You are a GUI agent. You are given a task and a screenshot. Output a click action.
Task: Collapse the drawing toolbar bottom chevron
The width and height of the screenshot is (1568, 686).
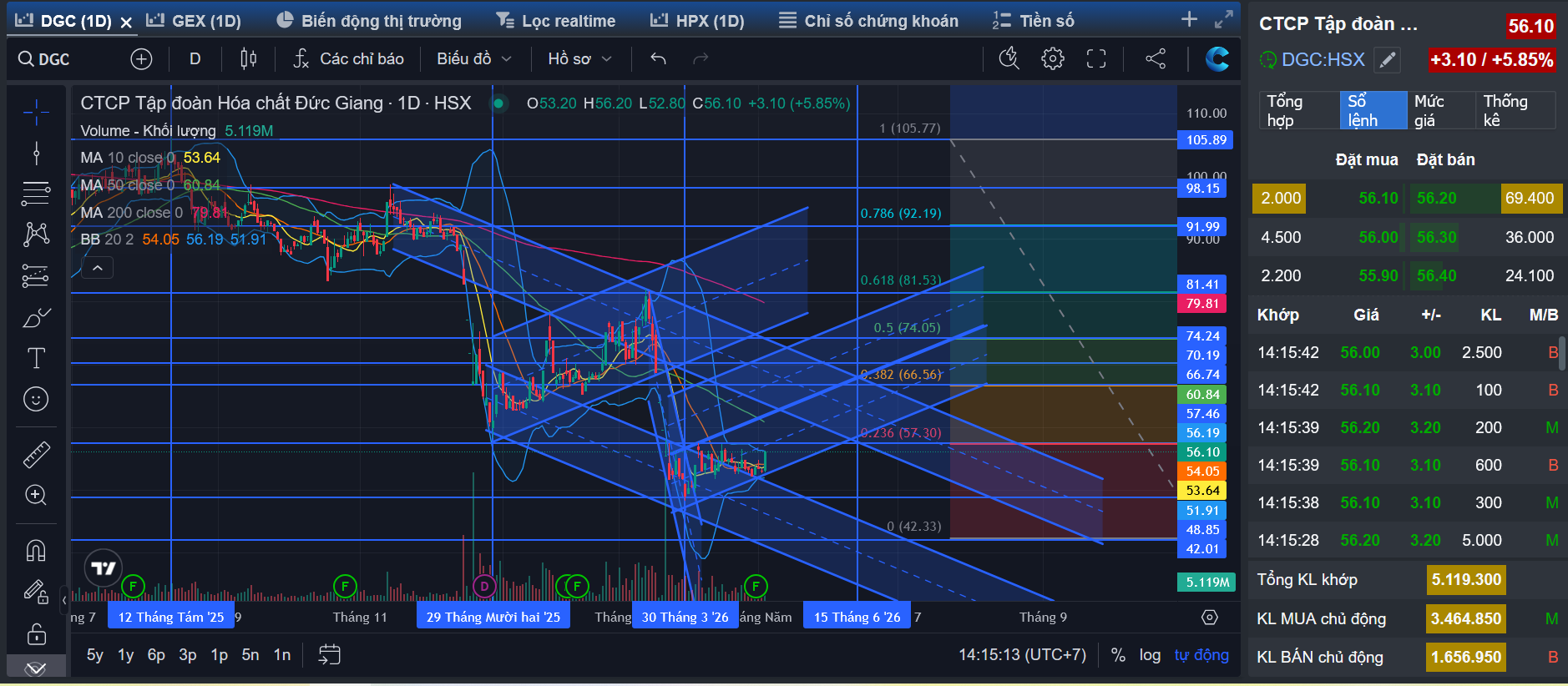(x=36, y=668)
